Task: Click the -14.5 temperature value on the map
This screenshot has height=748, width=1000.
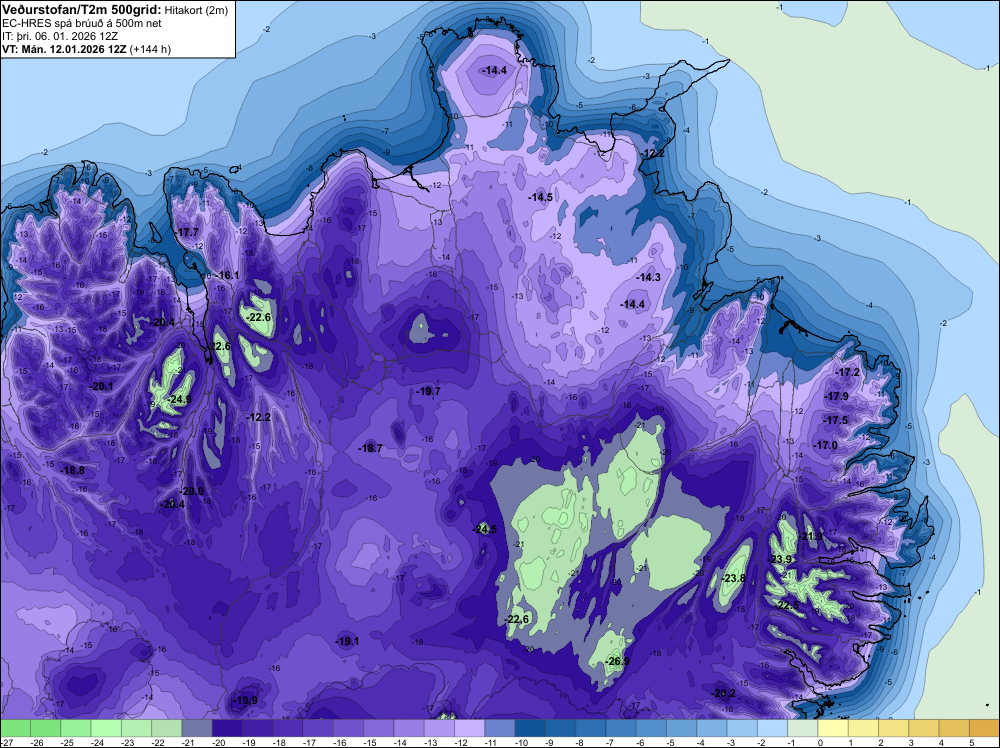Action: click(x=541, y=197)
